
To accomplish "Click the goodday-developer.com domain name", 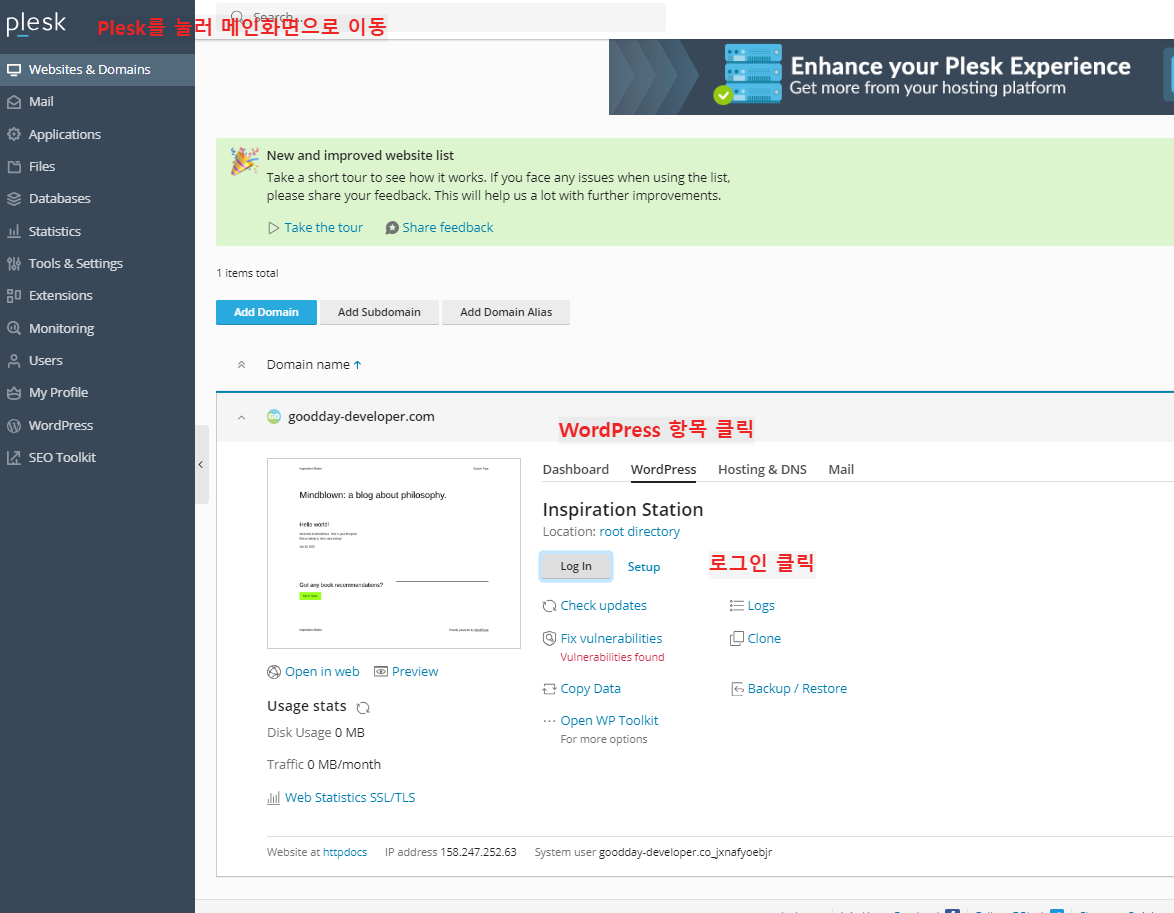I will (x=361, y=416).
